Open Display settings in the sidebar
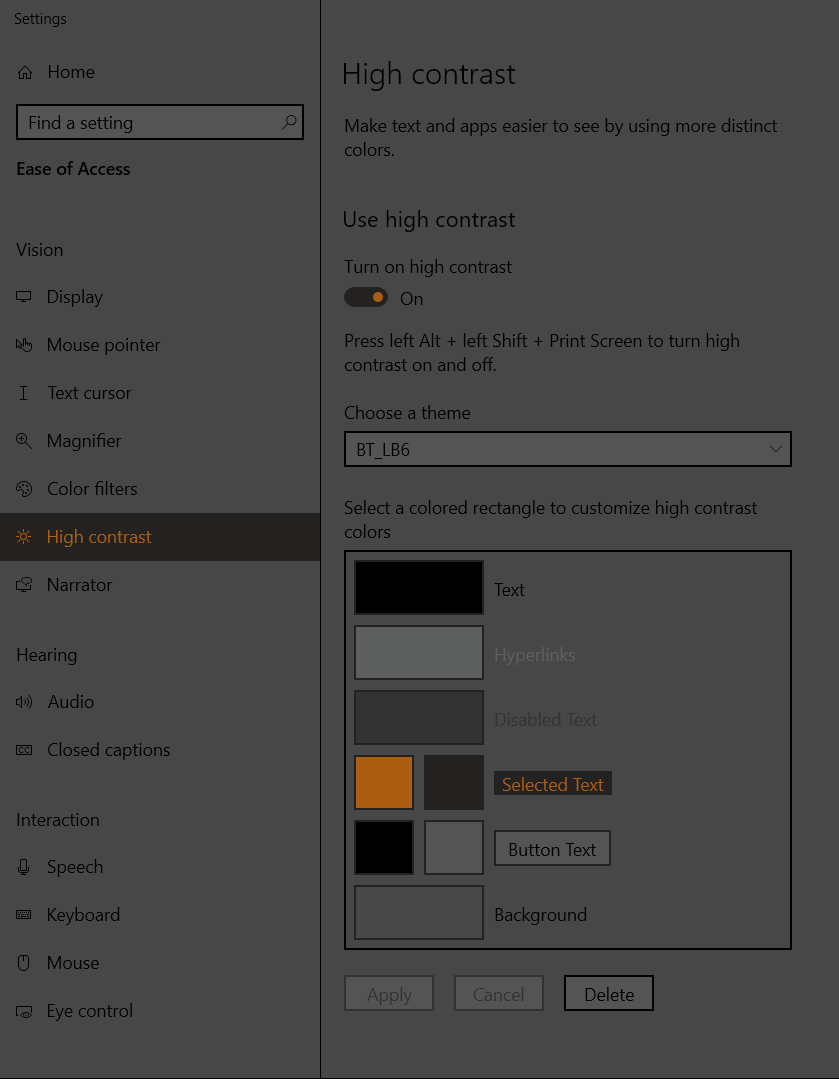This screenshot has width=839, height=1079. tap(75, 297)
